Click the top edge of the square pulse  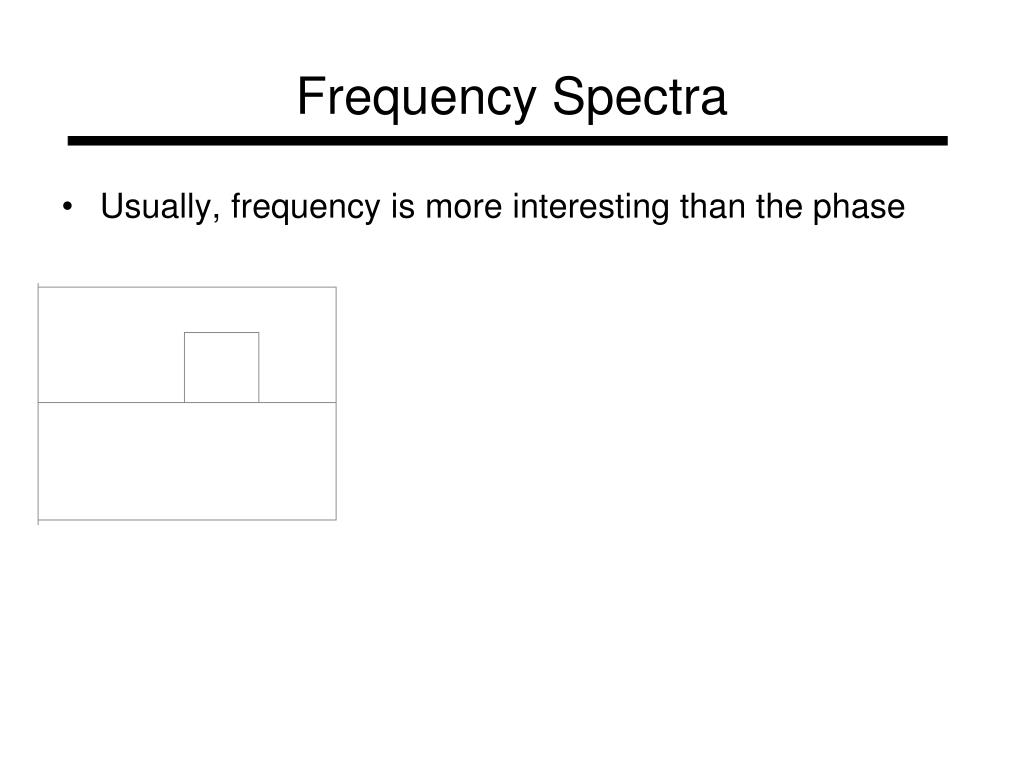[x=221, y=332]
